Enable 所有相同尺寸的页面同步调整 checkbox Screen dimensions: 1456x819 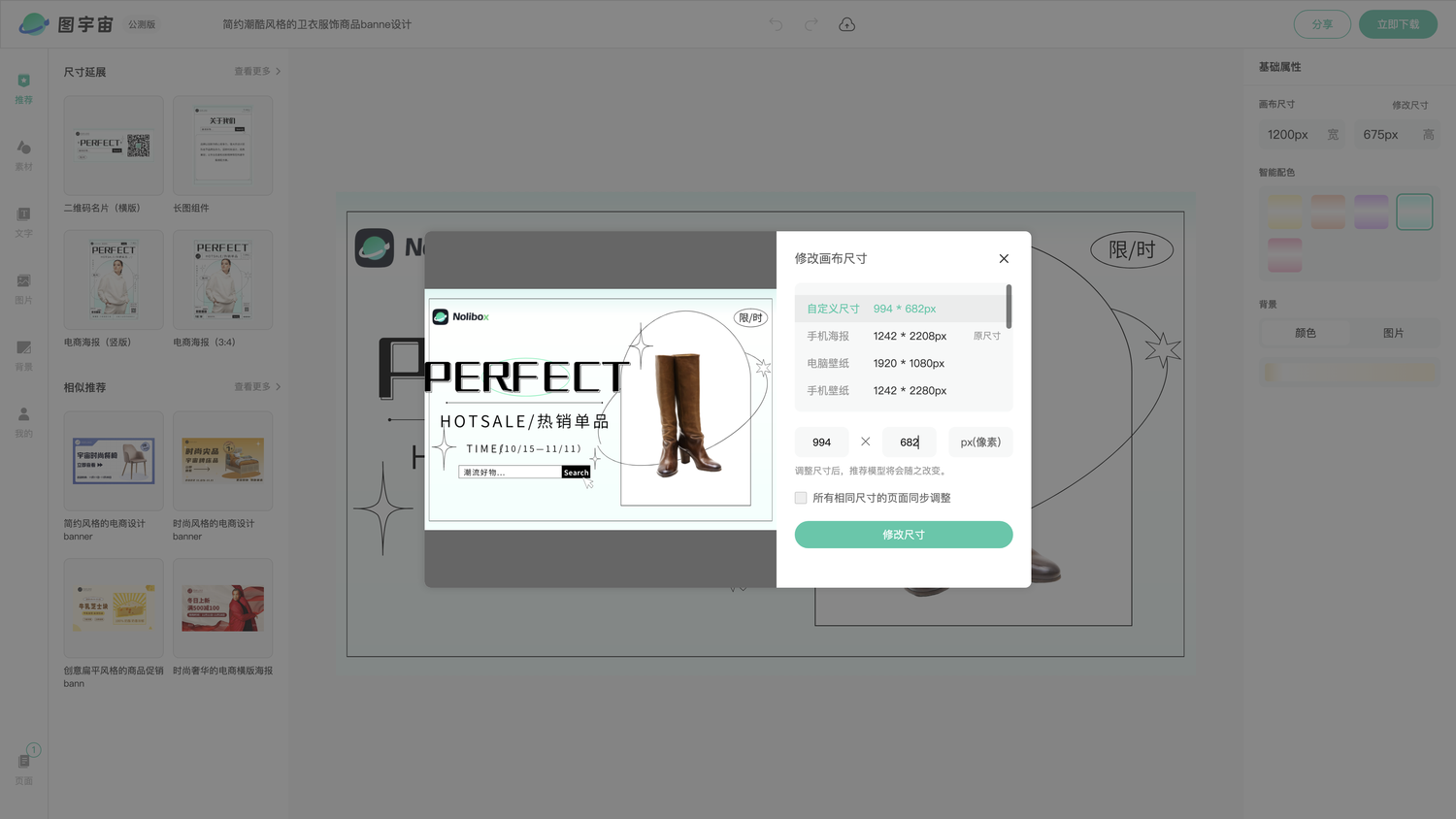point(801,498)
